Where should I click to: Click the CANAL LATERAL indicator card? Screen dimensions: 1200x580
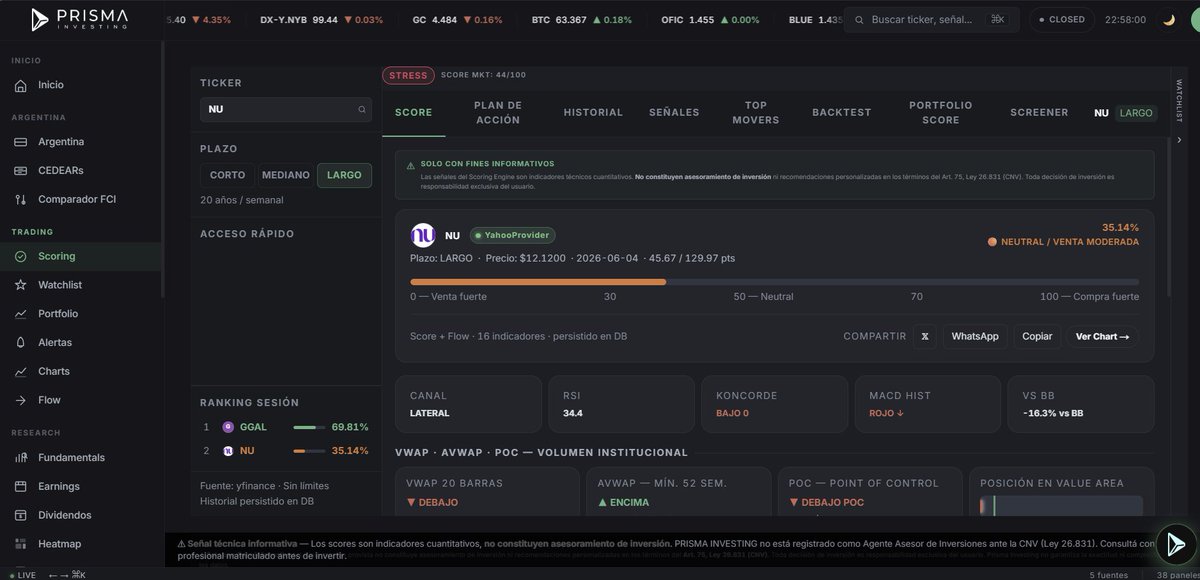click(468, 404)
